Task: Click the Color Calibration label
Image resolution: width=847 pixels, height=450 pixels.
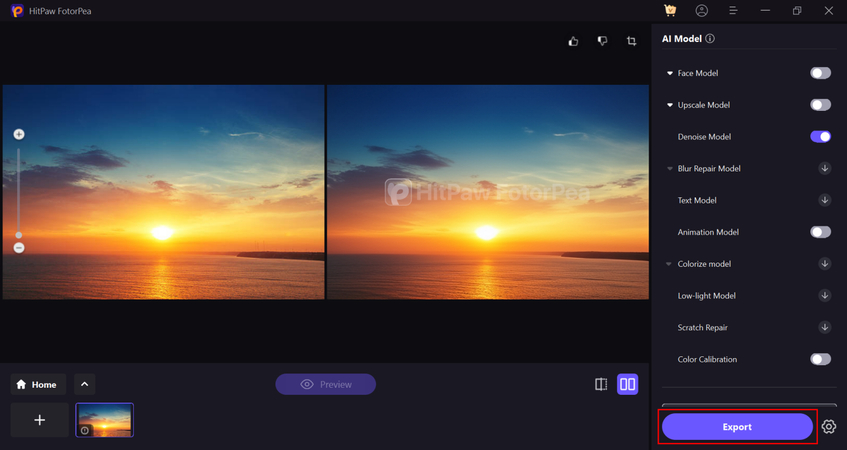Action: [x=707, y=359]
